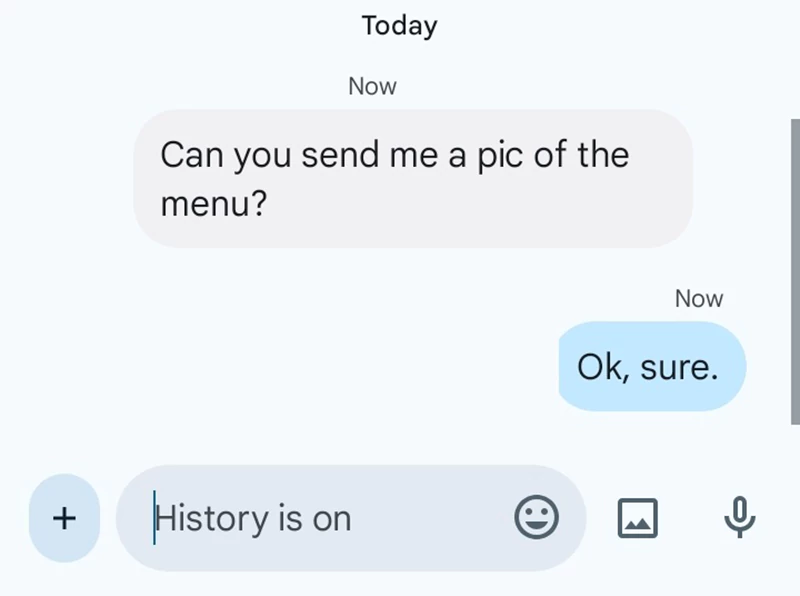Image resolution: width=800 pixels, height=596 pixels.
Task: Select the 'Ok, sure.' message bubble
Action: (x=650, y=367)
